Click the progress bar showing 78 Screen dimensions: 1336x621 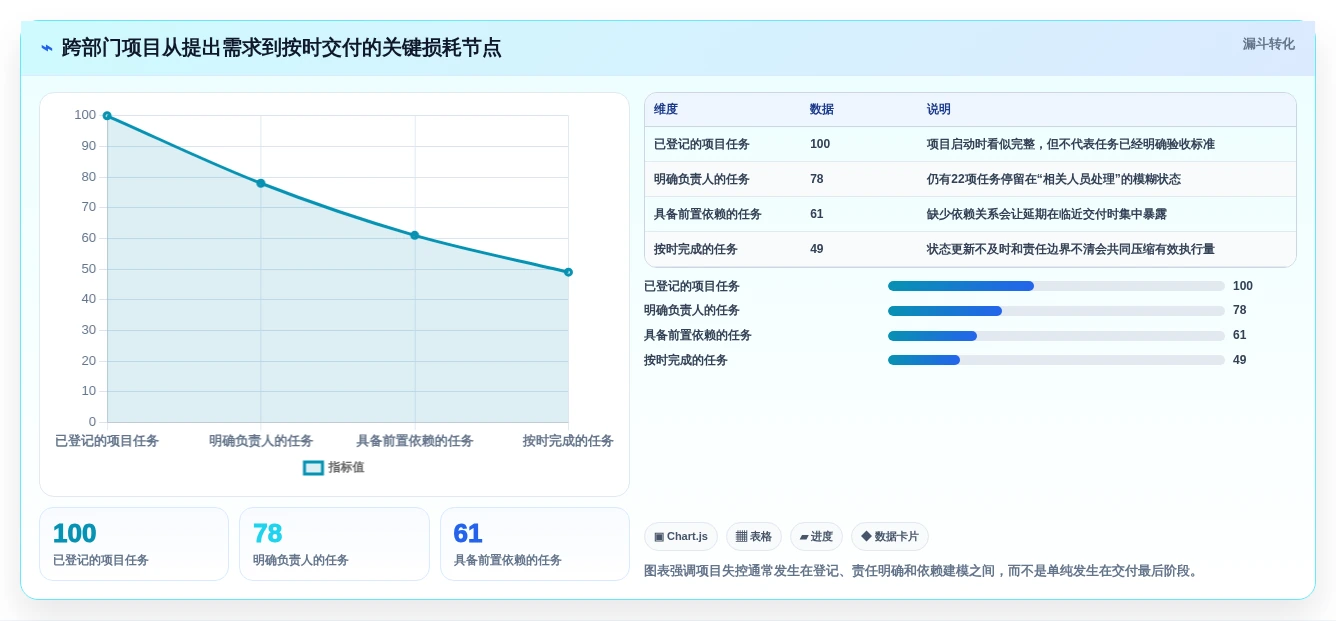pos(1056,311)
